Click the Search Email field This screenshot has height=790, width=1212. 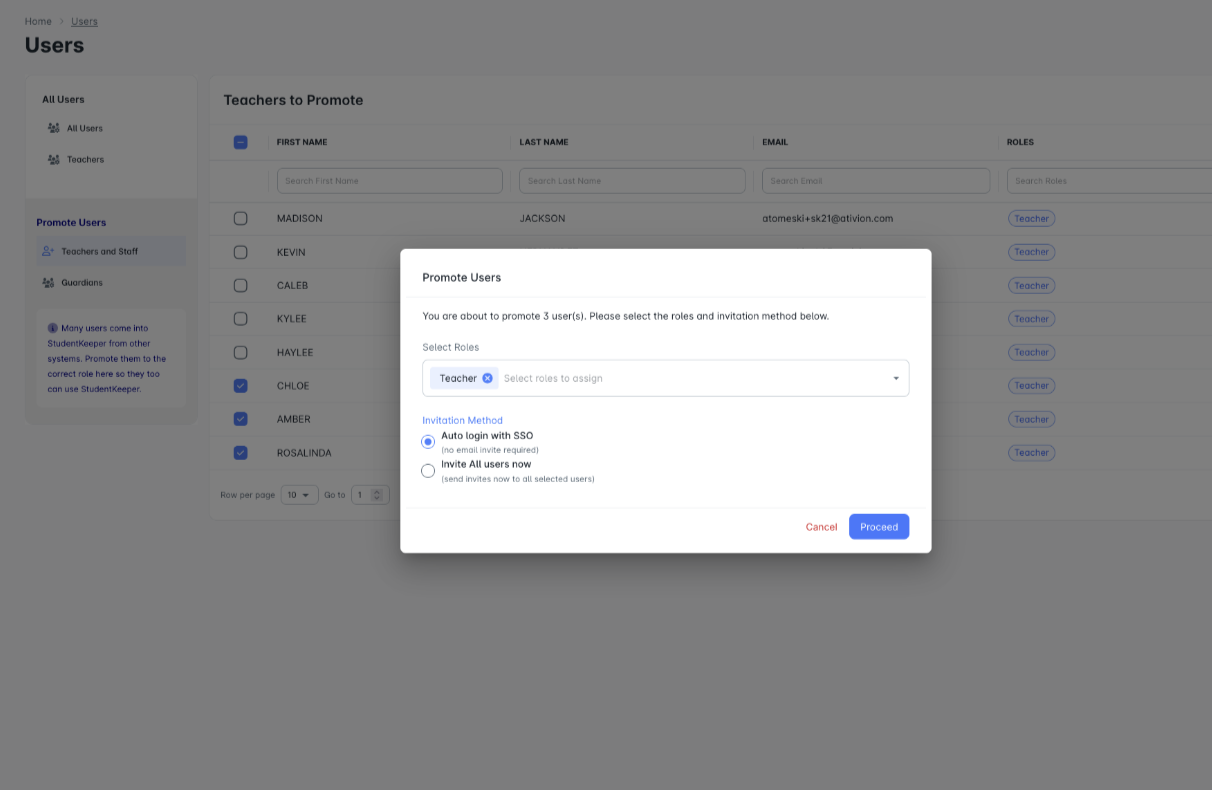pos(876,181)
